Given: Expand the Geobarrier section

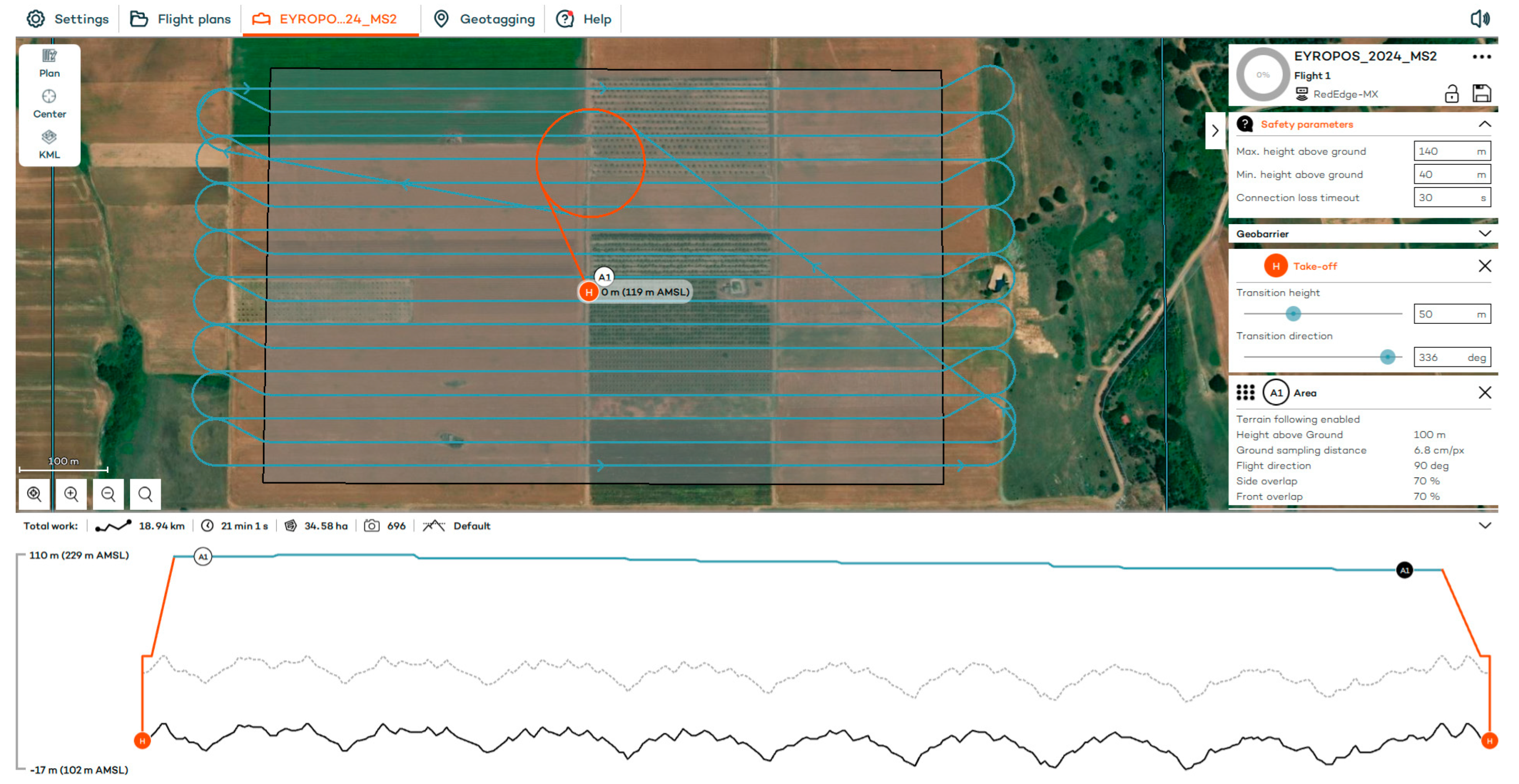Looking at the screenshot, I should [1486, 233].
